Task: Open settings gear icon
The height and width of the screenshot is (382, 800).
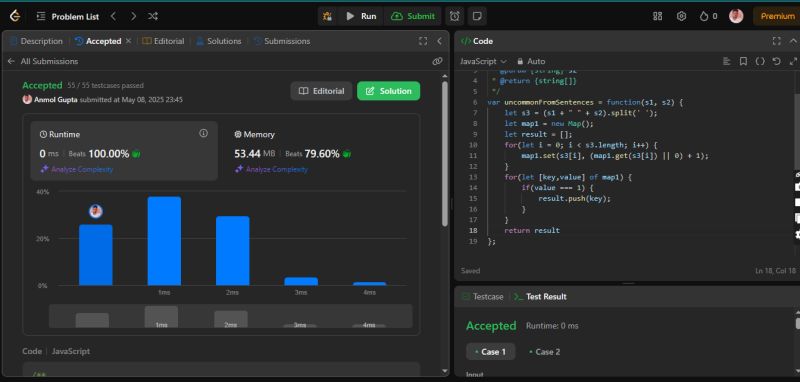Action: (681, 16)
